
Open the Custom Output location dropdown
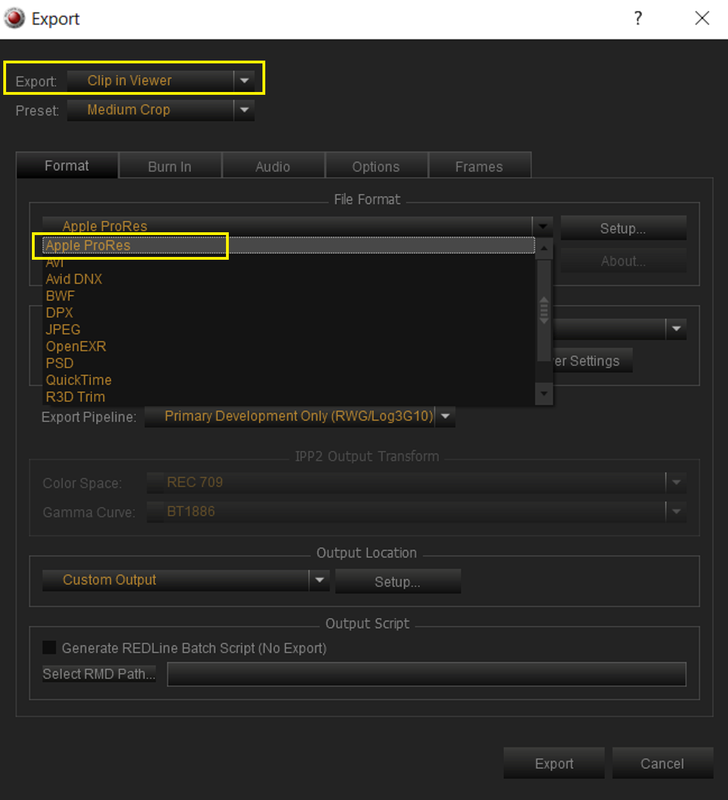tap(186, 580)
